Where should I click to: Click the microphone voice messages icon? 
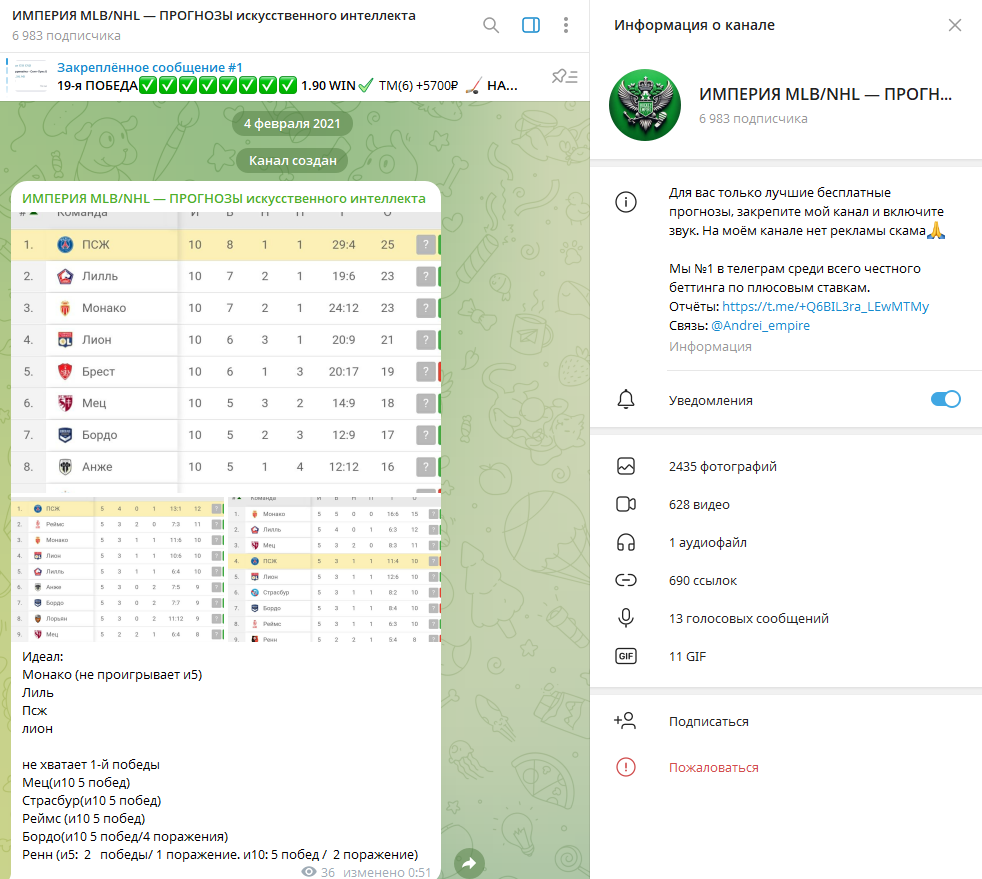click(x=626, y=619)
